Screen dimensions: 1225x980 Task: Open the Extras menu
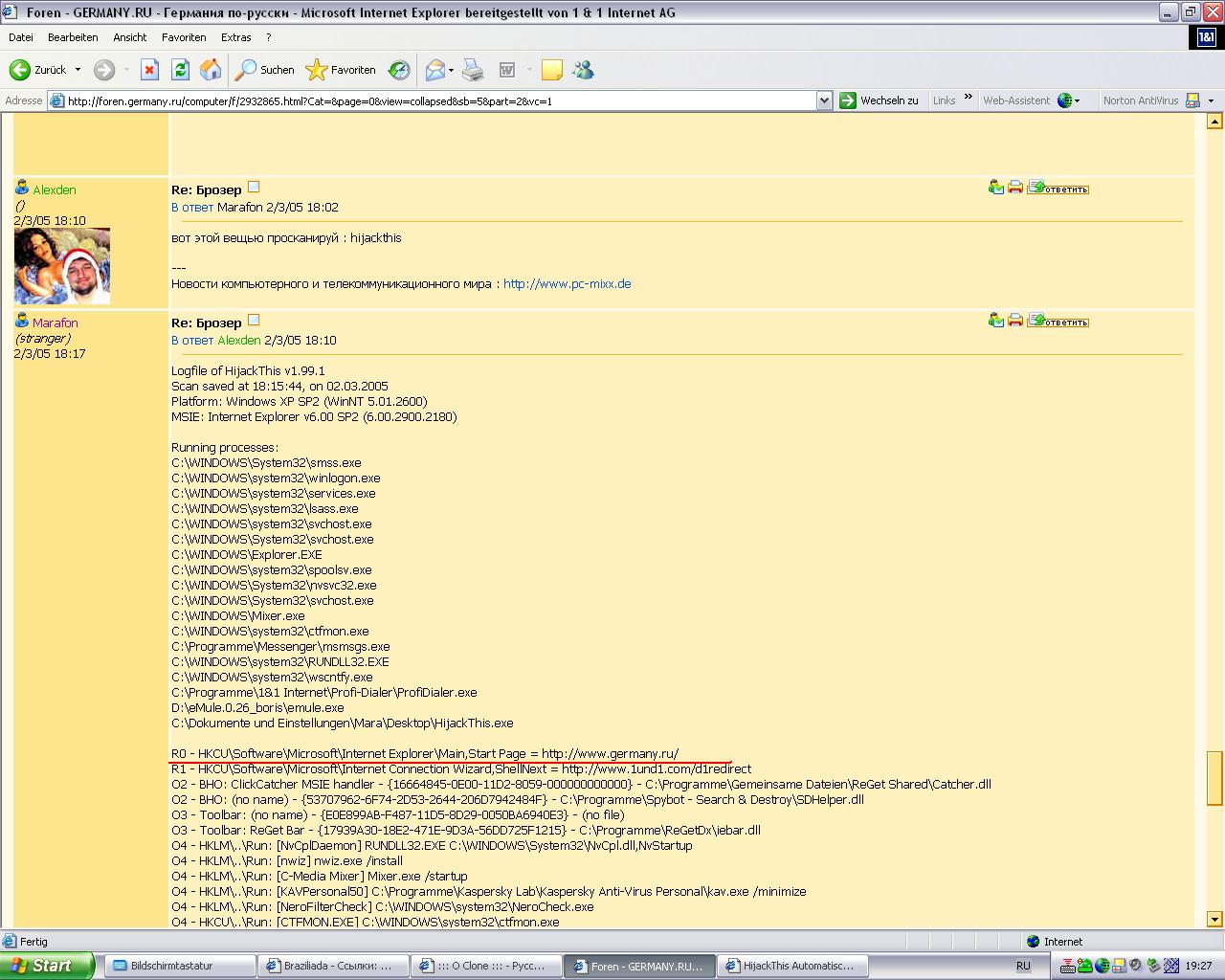click(235, 37)
